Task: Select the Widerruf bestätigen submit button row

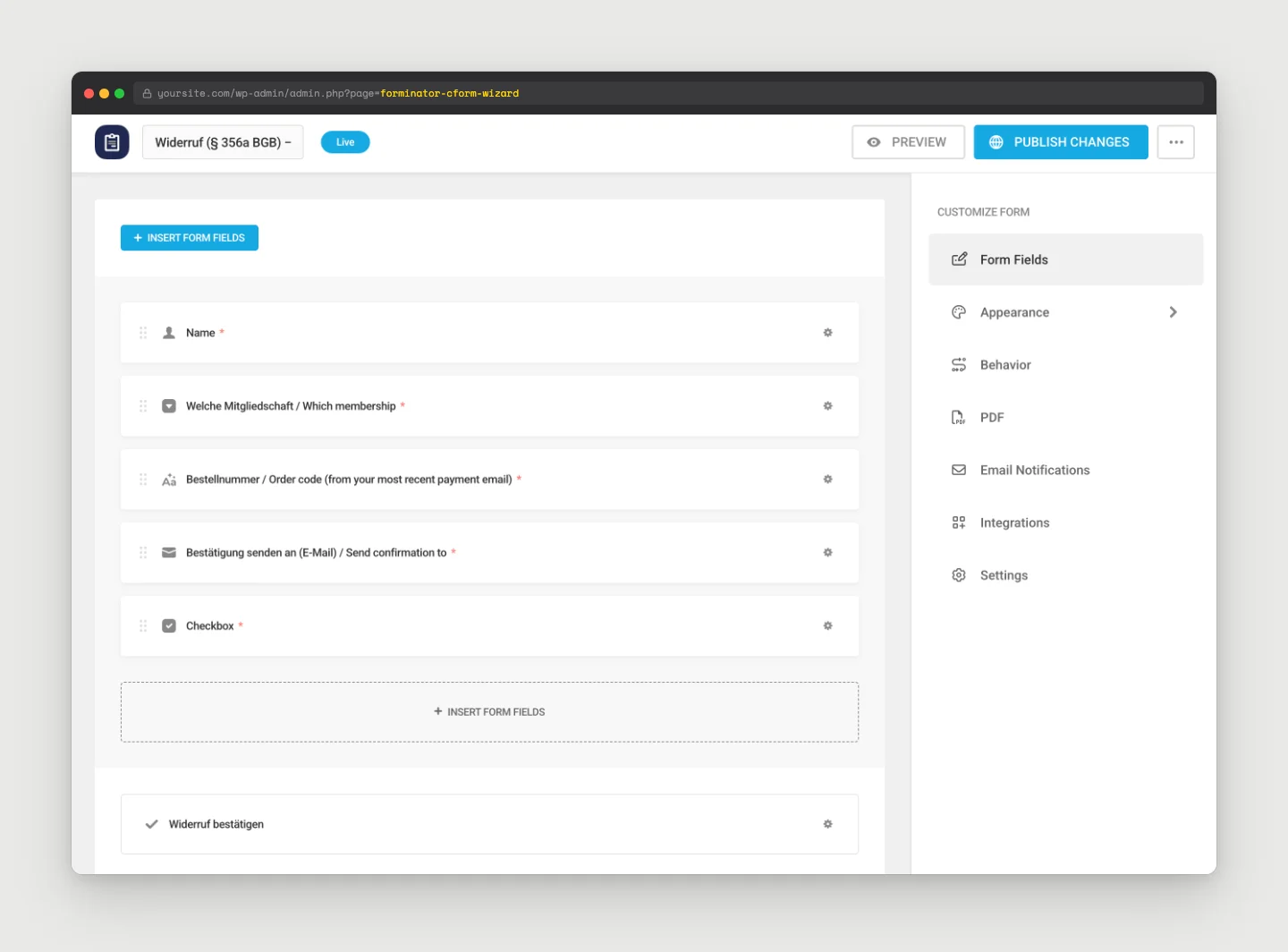Action: 490,824
